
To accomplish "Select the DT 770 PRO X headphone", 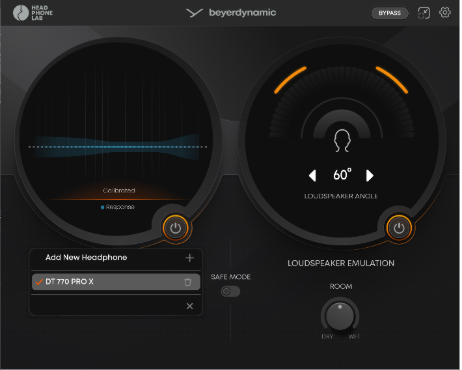I will (116, 282).
